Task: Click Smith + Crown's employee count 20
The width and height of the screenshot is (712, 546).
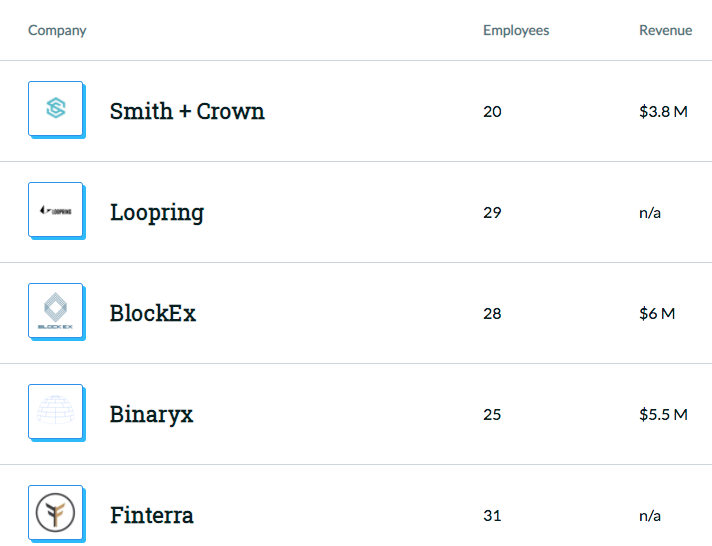Action: point(492,111)
